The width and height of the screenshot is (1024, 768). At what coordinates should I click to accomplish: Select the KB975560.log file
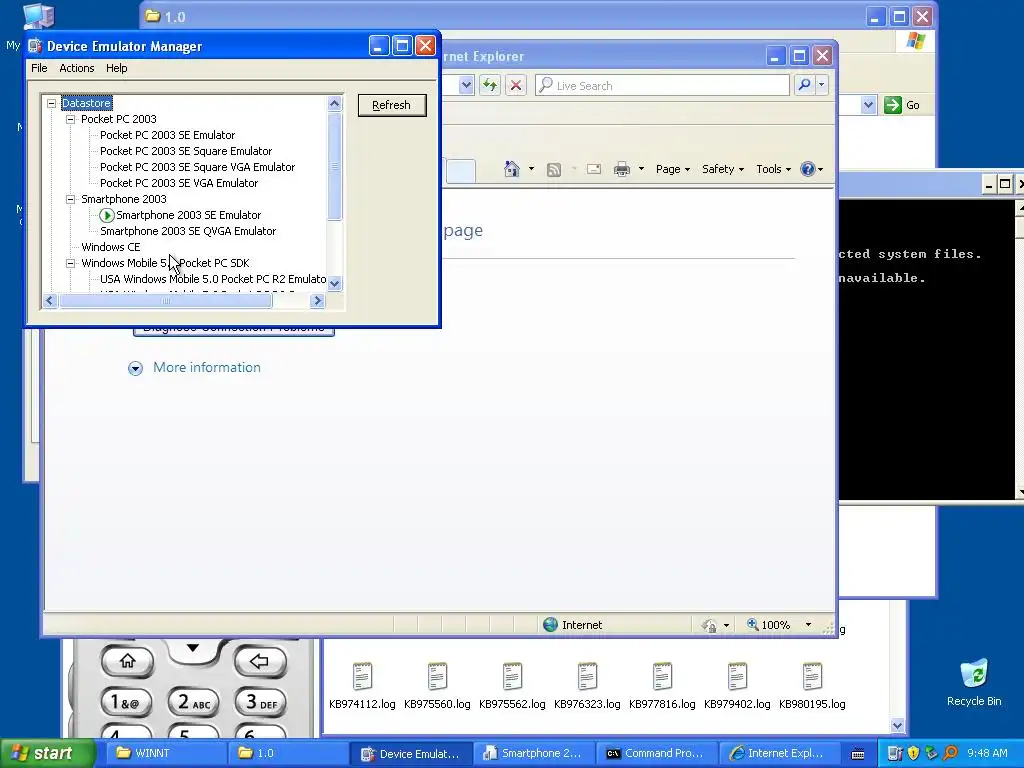[437, 686]
